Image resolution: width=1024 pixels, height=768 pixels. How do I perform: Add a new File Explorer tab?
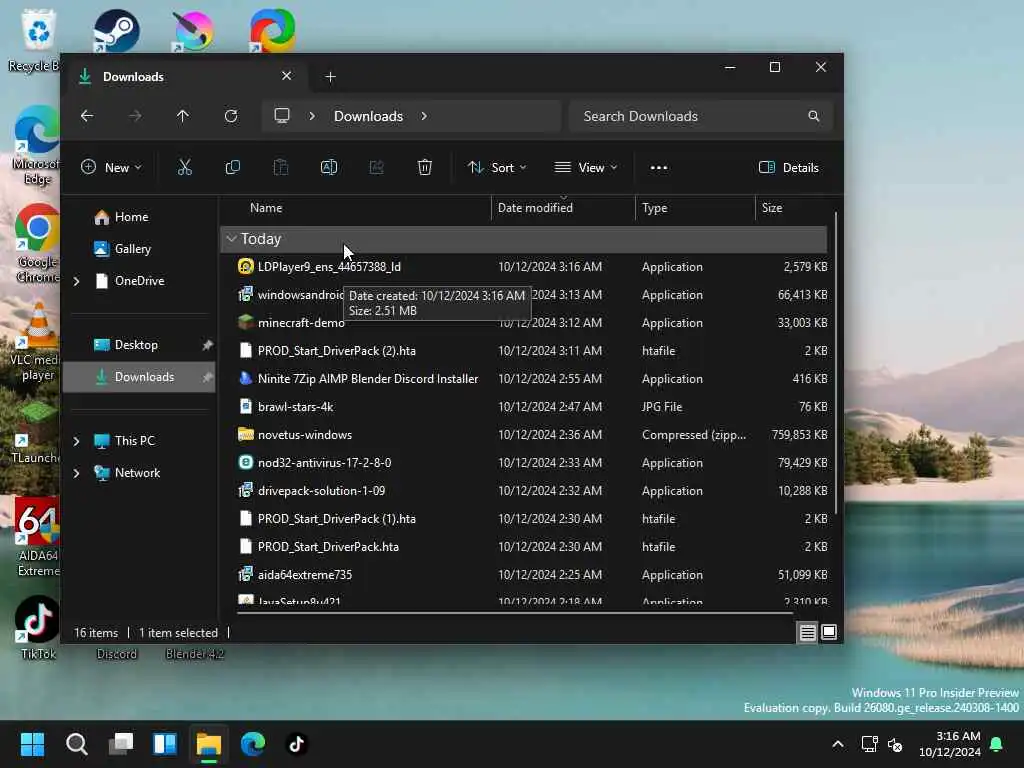330,77
